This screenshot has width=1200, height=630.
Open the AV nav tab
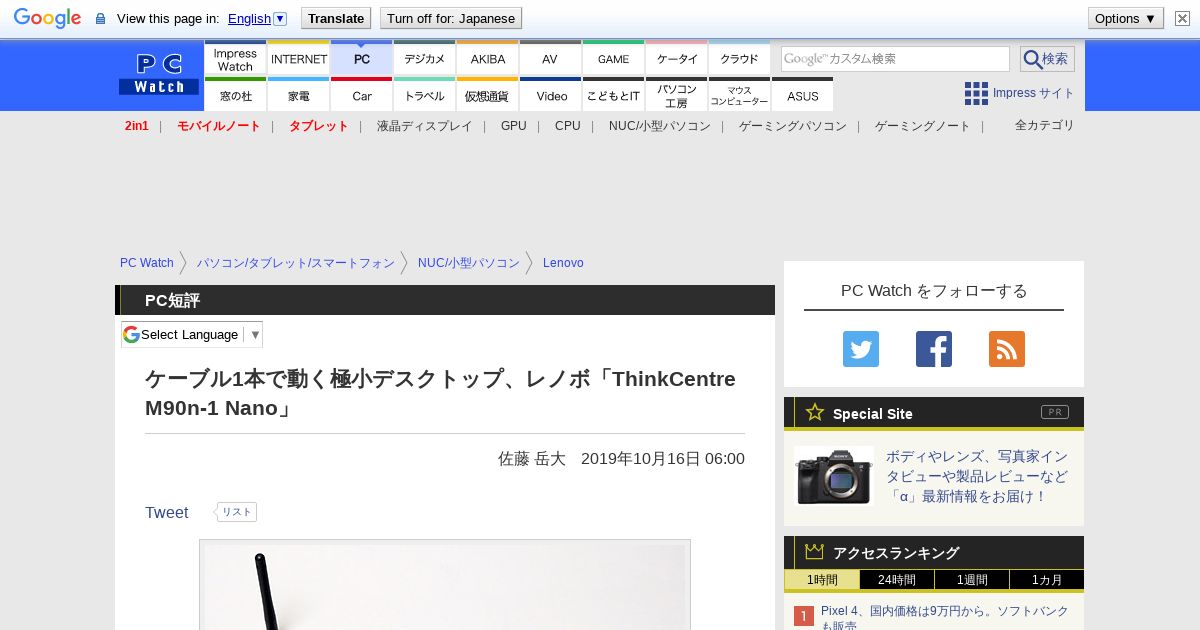(551, 59)
